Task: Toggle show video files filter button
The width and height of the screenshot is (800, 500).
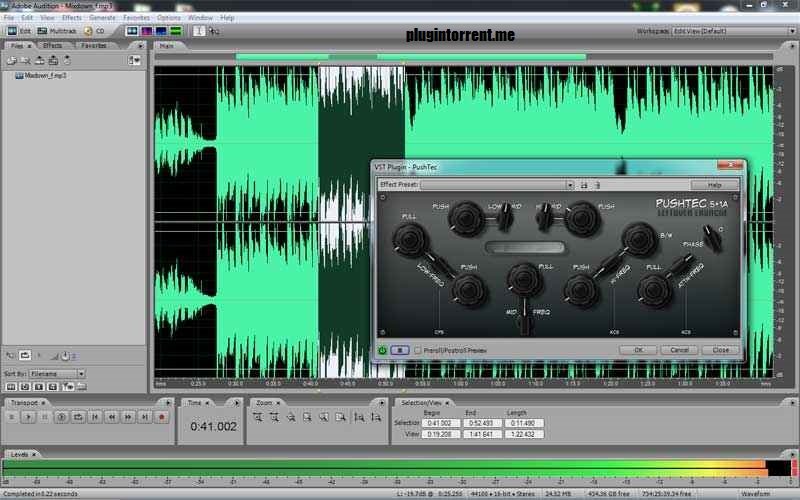Action: 39,387
